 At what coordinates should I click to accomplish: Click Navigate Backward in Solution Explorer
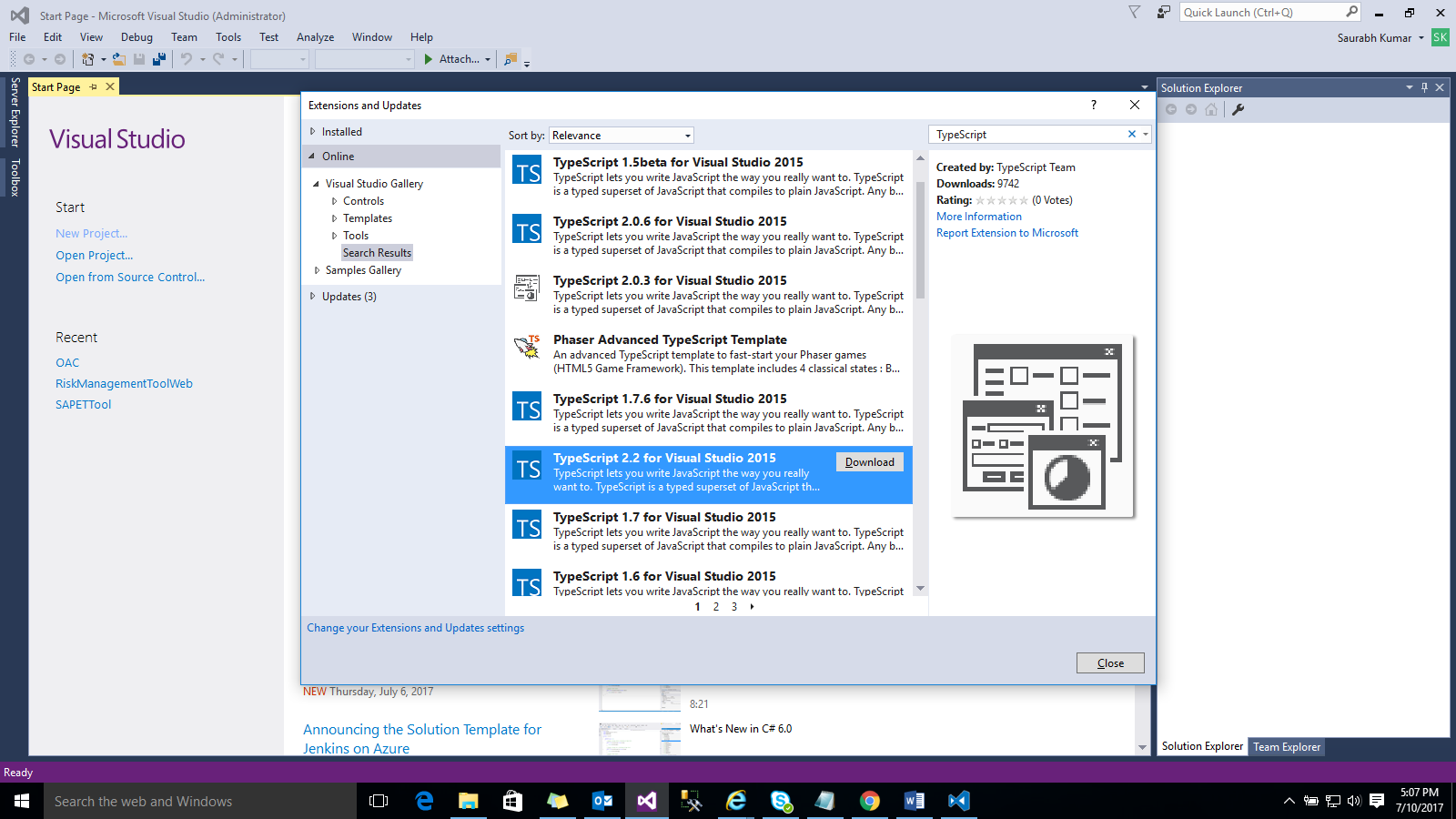tap(1171, 108)
